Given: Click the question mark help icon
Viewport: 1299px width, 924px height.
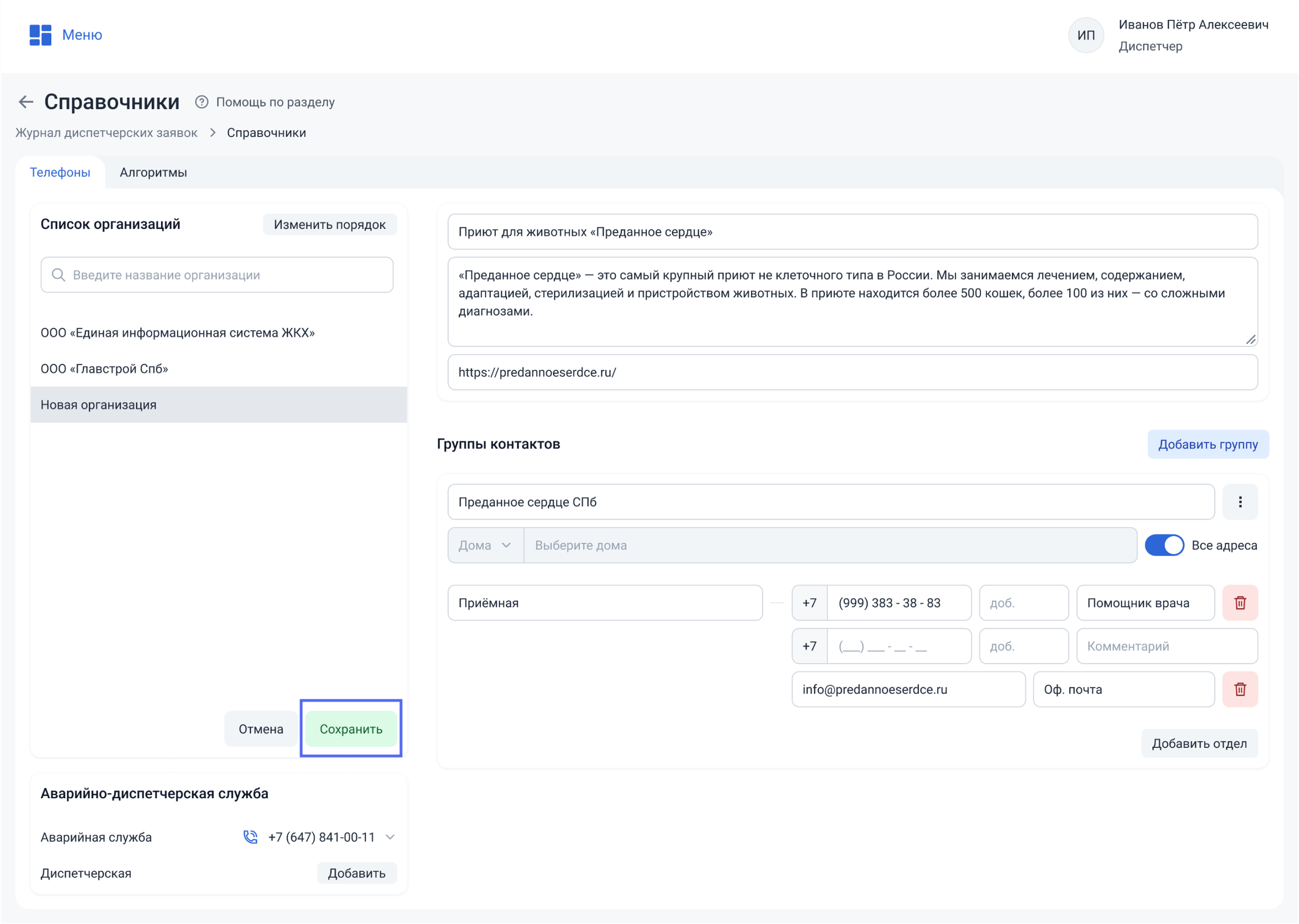Looking at the screenshot, I should (201, 102).
